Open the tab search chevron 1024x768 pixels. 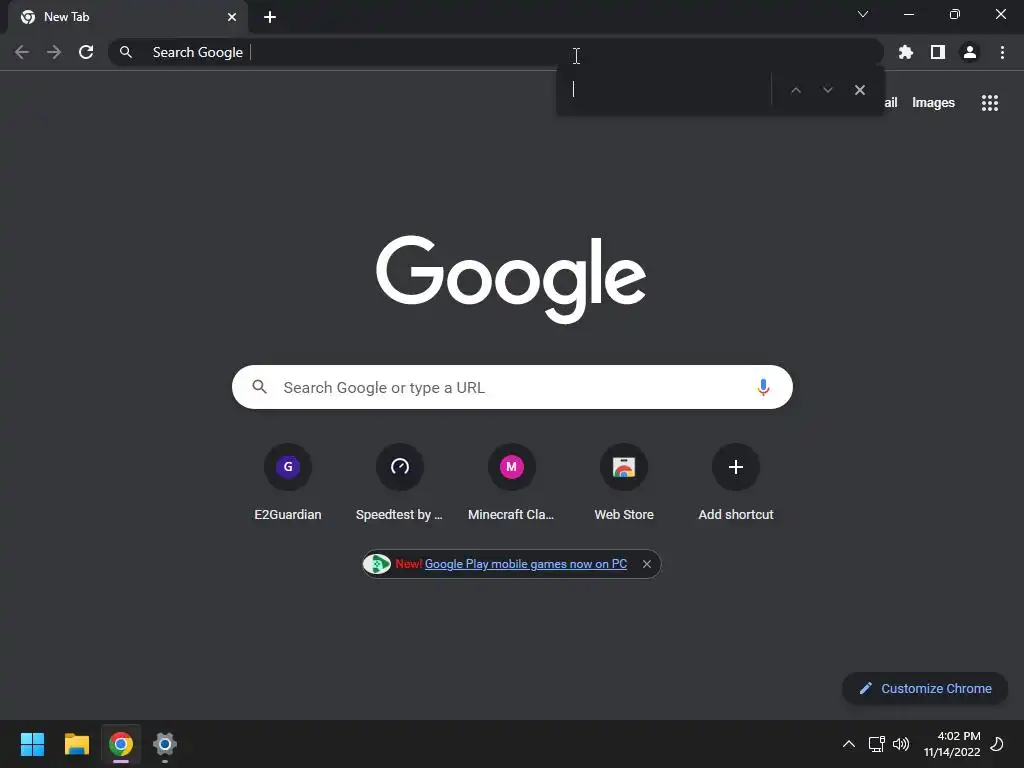pyautogui.click(x=863, y=14)
